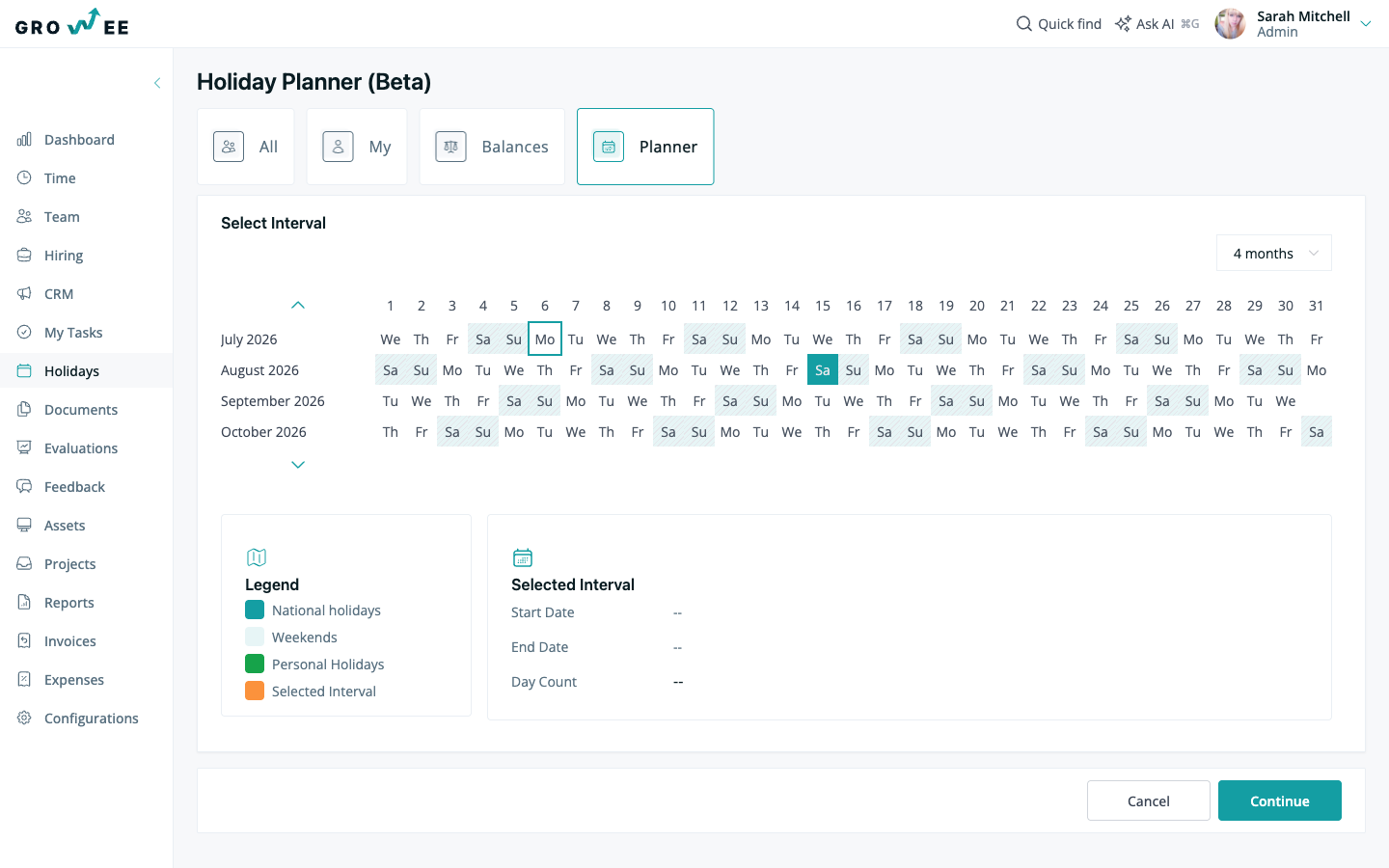Screen dimensions: 1389x868
Task: Click the Continue button
Action: [1280, 800]
